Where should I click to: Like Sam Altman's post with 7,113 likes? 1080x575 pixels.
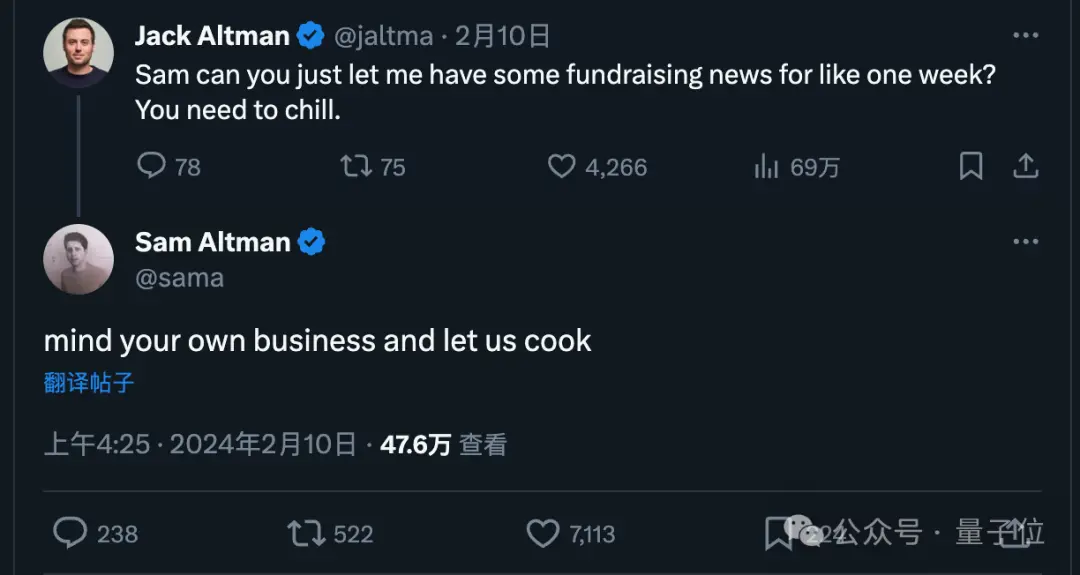coord(543,533)
